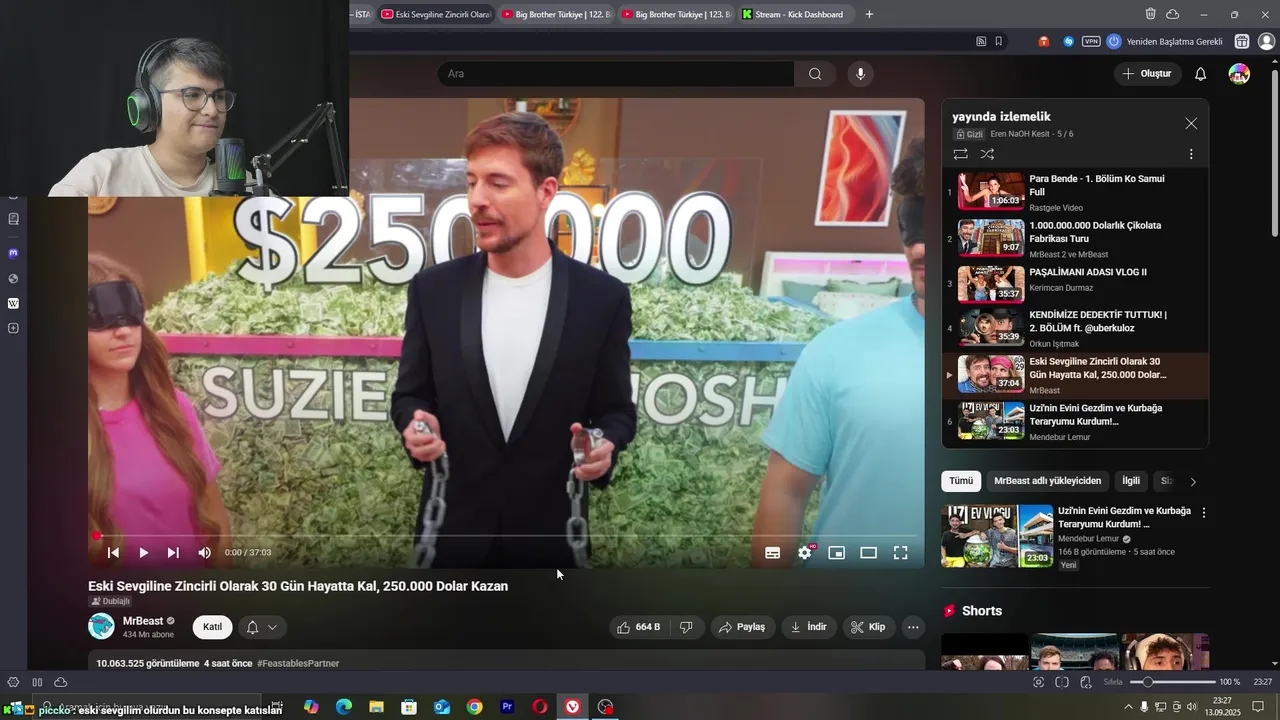Toggle theater mode on the player
The width and height of the screenshot is (1280, 720).
tap(869, 552)
